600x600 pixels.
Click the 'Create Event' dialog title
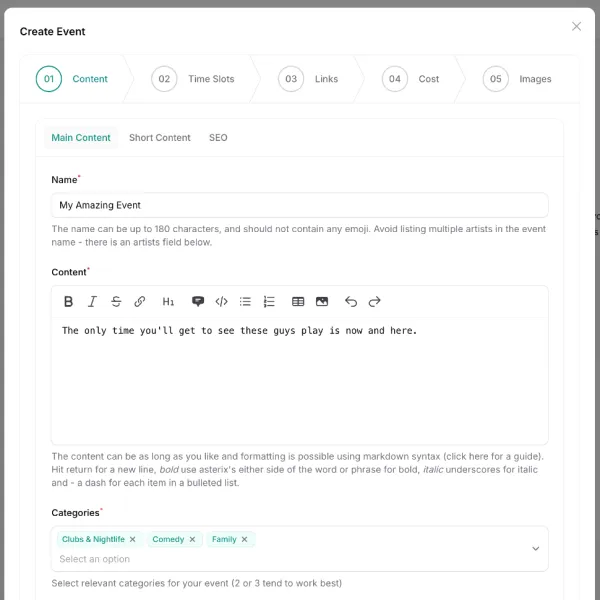pos(52,31)
